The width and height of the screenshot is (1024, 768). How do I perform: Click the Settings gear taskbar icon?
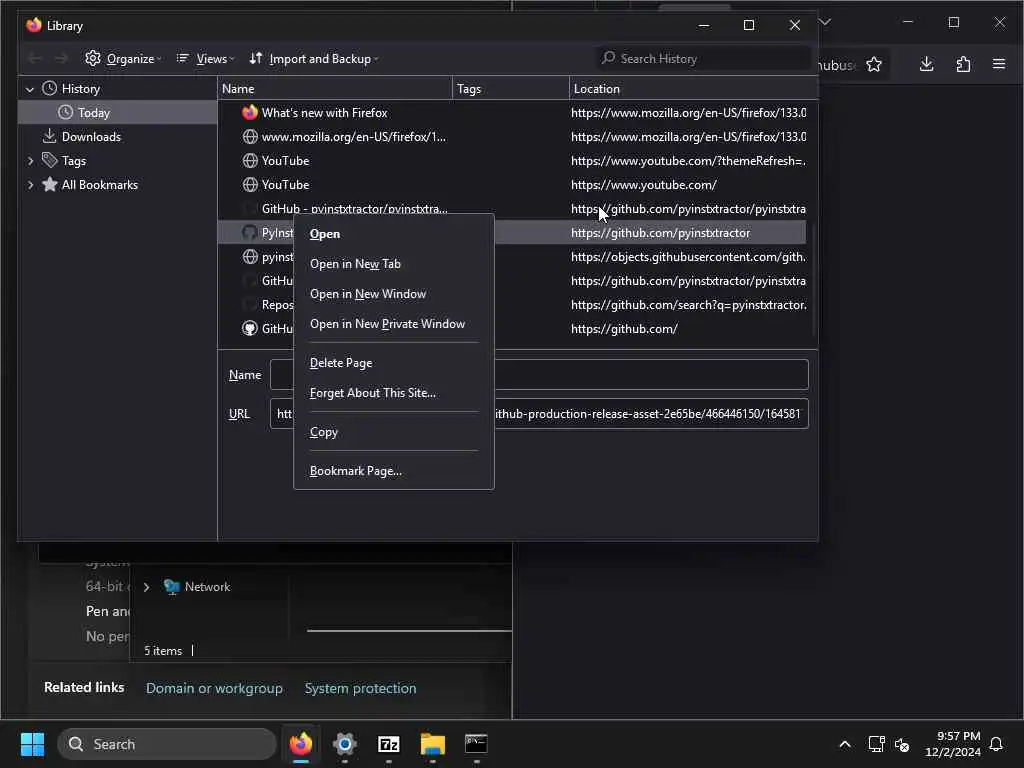click(345, 744)
